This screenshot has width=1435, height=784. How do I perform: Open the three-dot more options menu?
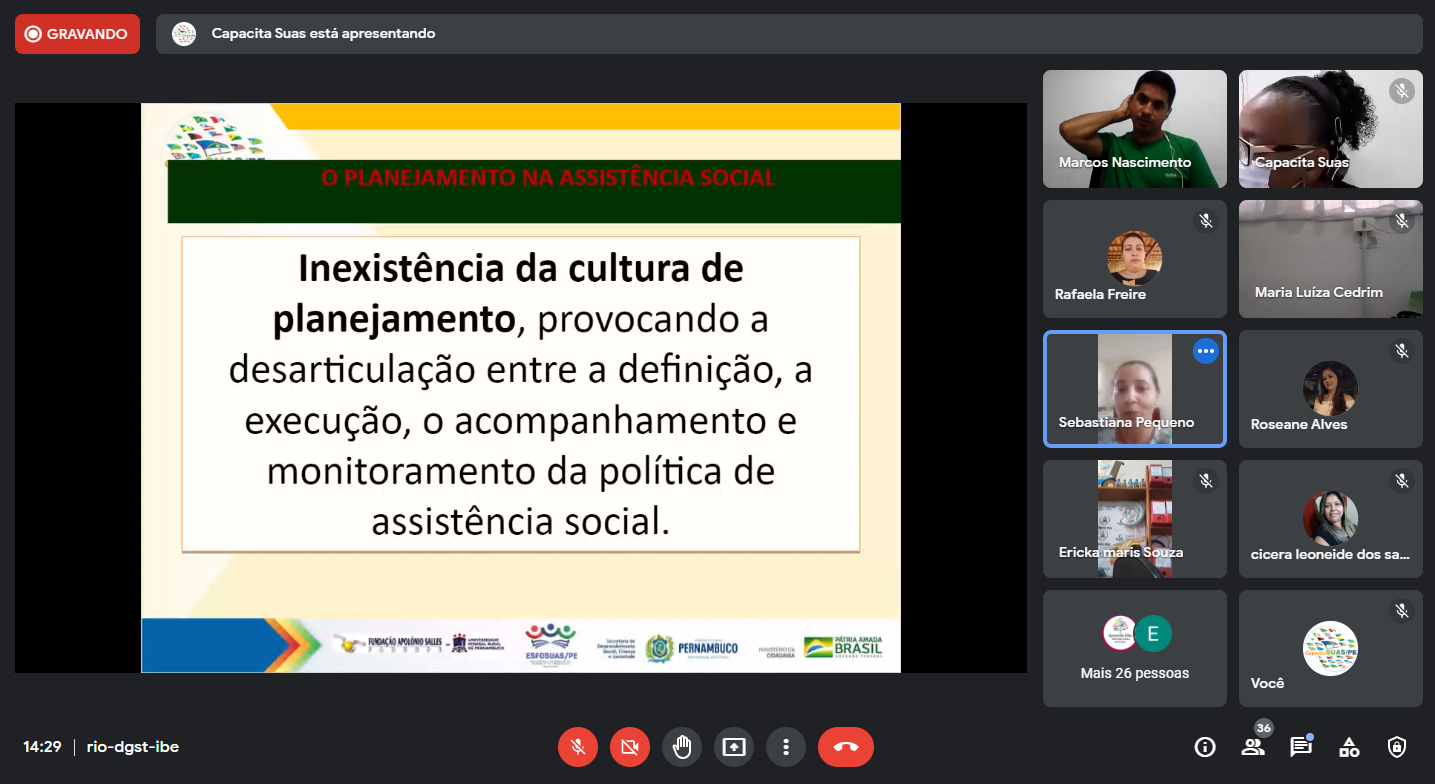click(x=786, y=747)
